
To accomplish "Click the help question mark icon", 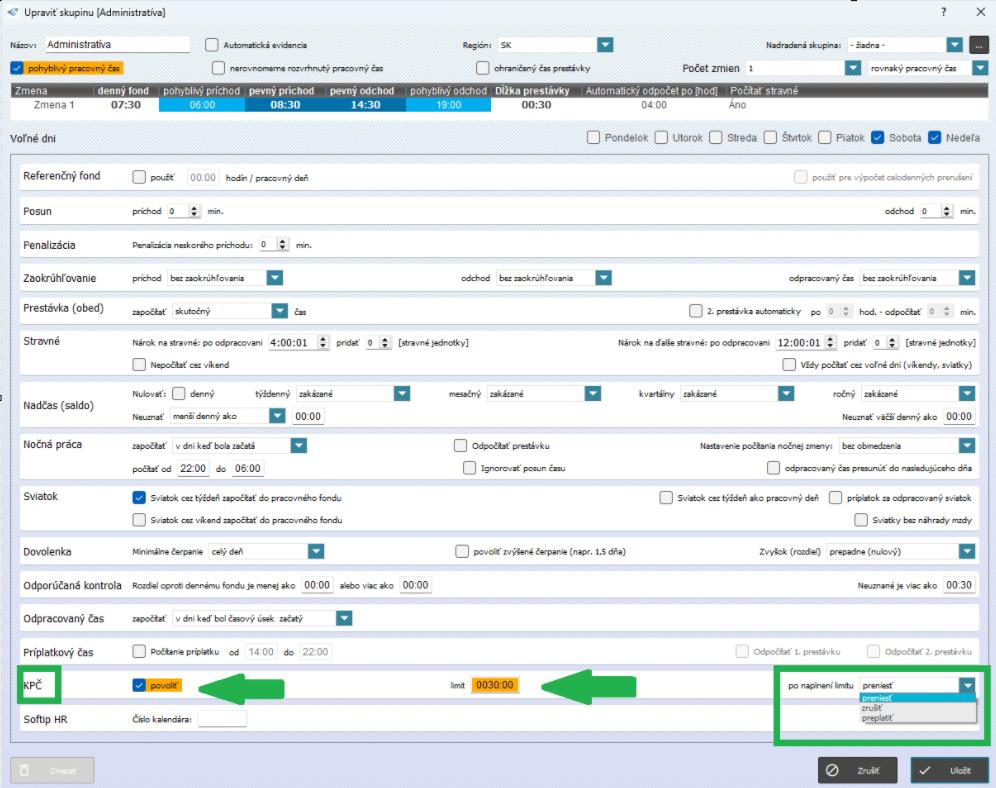I will 944,12.
